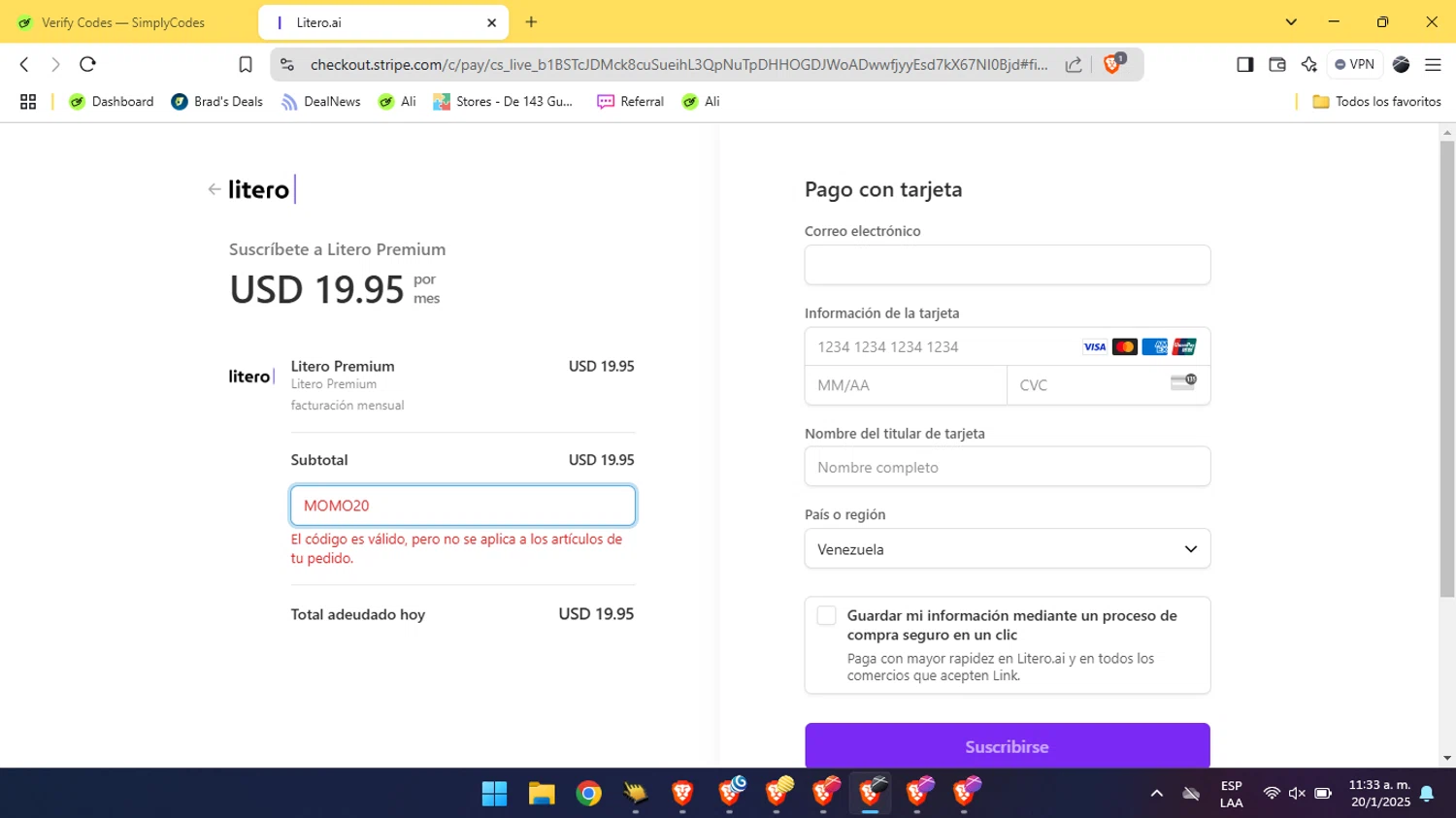
Task: Open the tab search dropdown arrow
Action: [x=1291, y=22]
